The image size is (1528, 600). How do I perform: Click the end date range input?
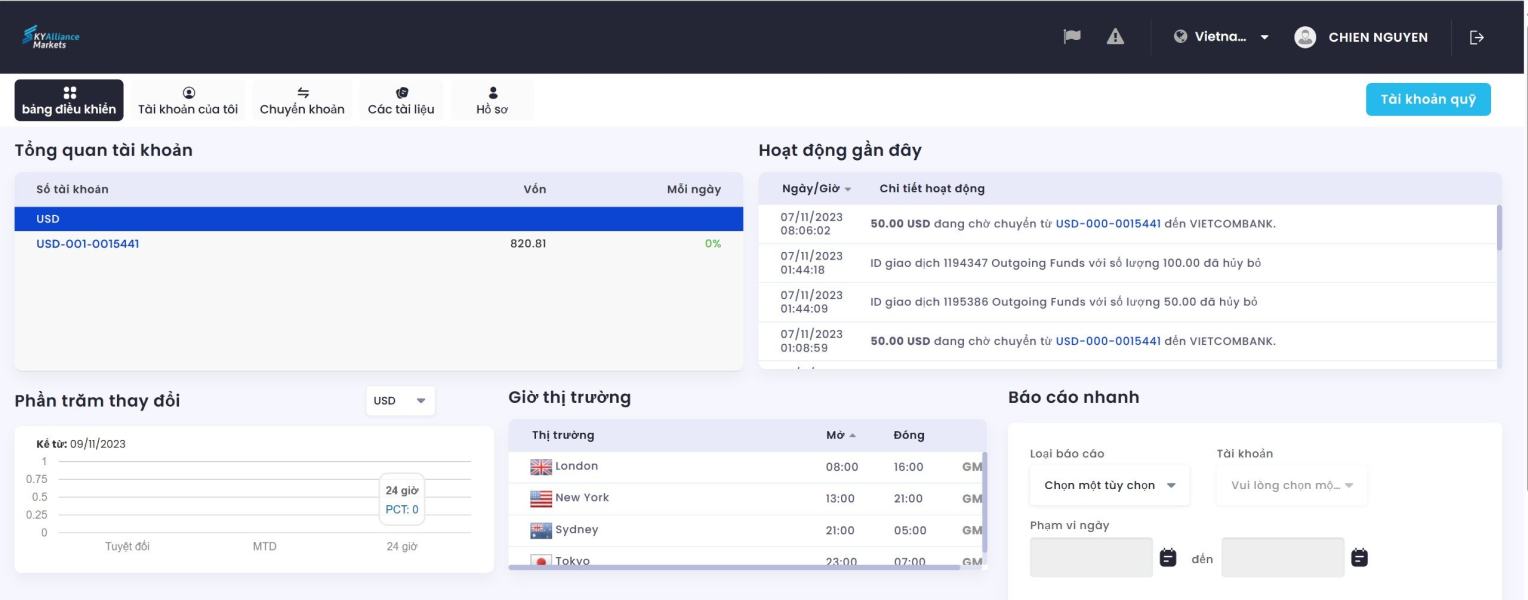(x=1282, y=558)
